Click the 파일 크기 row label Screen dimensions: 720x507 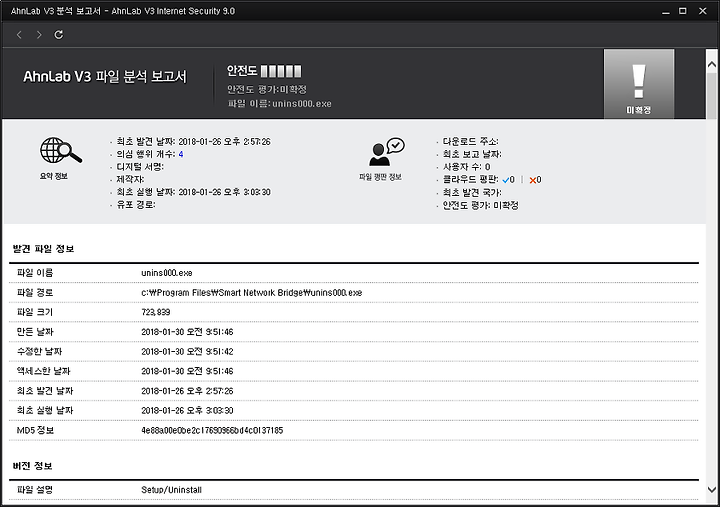pyautogui.click(x=35, y=312)
